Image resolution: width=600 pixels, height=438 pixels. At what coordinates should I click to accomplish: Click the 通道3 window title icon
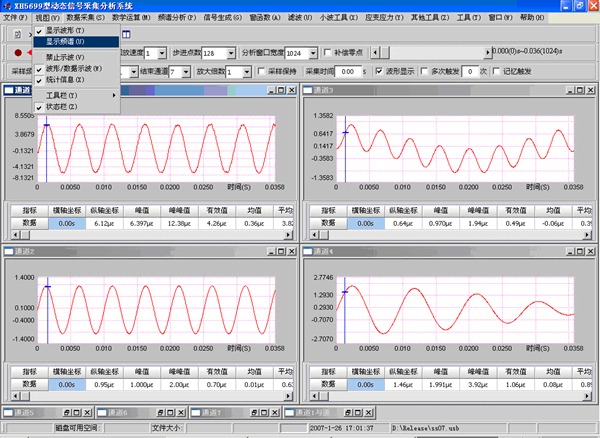coord(309,91)
